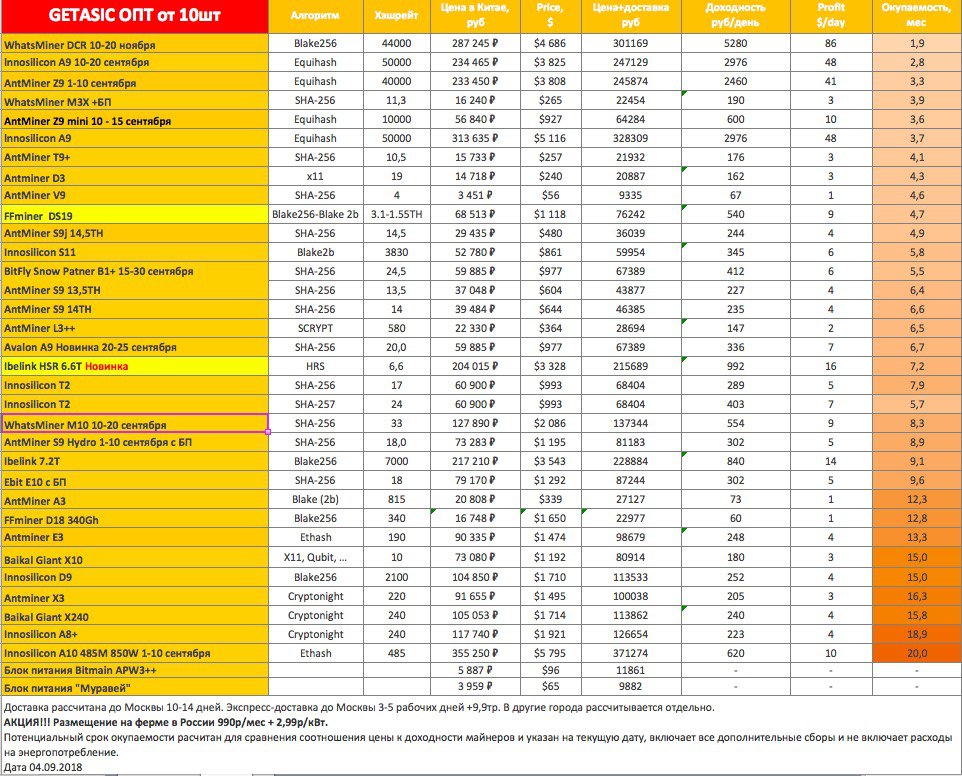Screen dimensions: 962x776
Task: Click the 'Blake (2b)' algorithm cell
Action: point(315,499)
